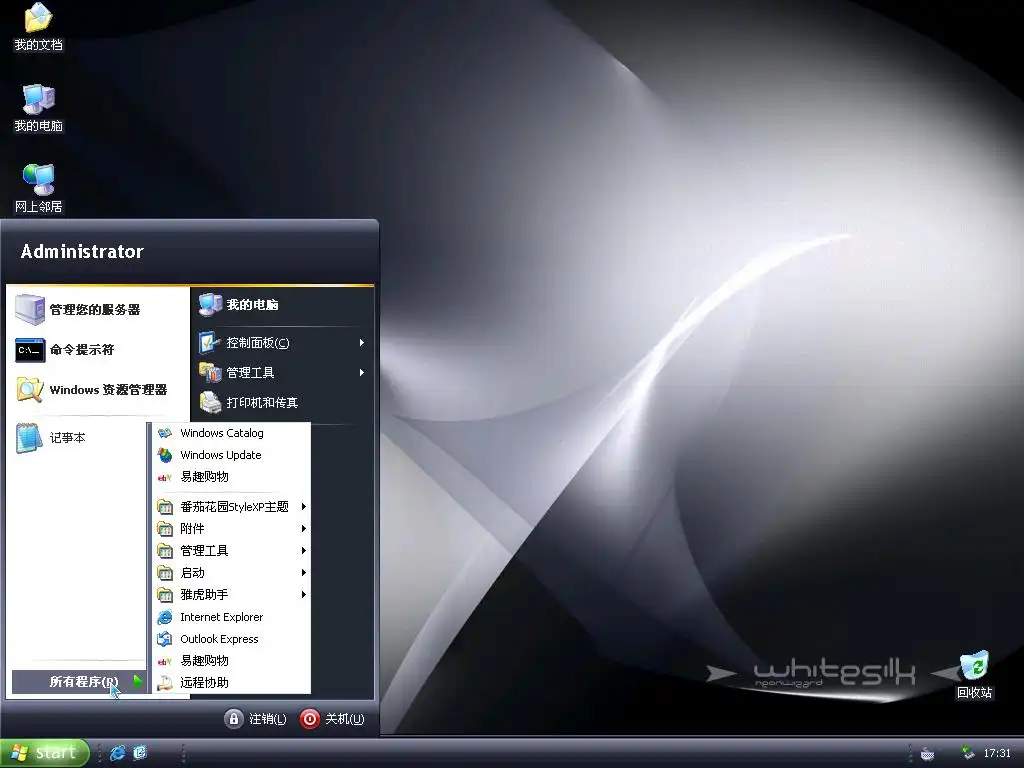This screenshot has height=768, width=1024.
Task: Click 管理工具 folder icon in programs list
Action: pyautogui.click(x=165, y=551)
